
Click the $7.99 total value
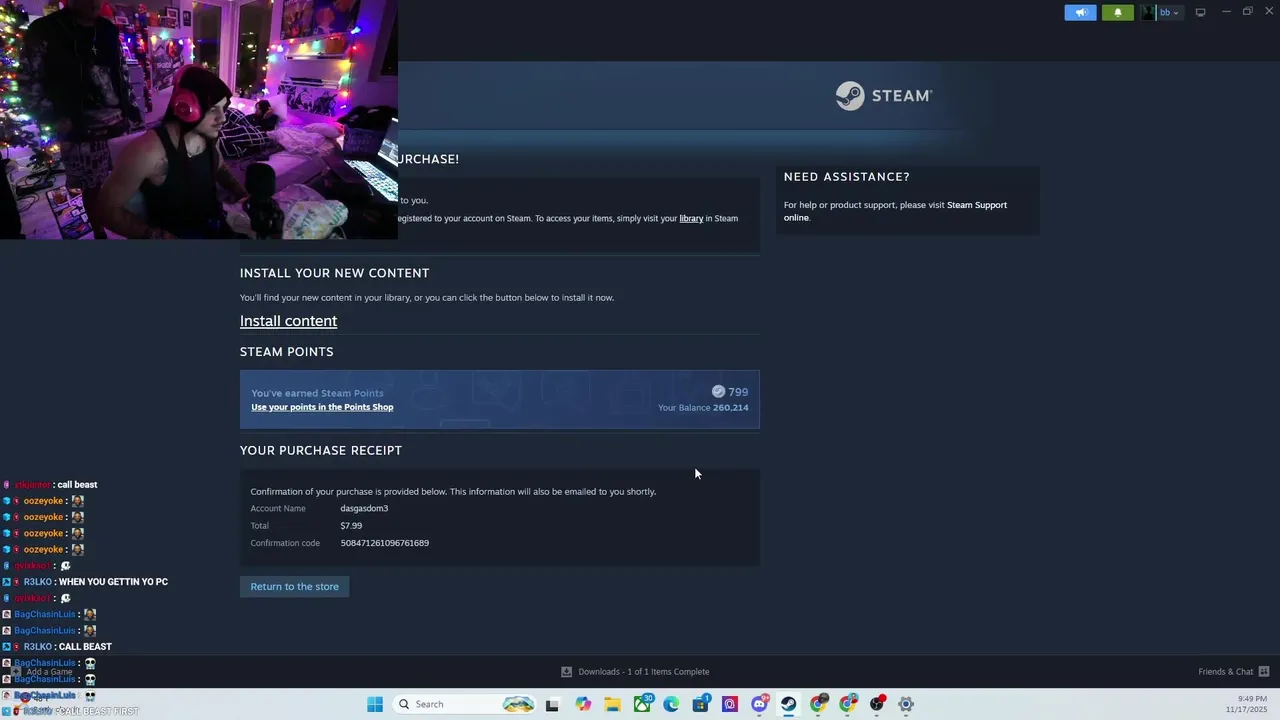[351, 526]
